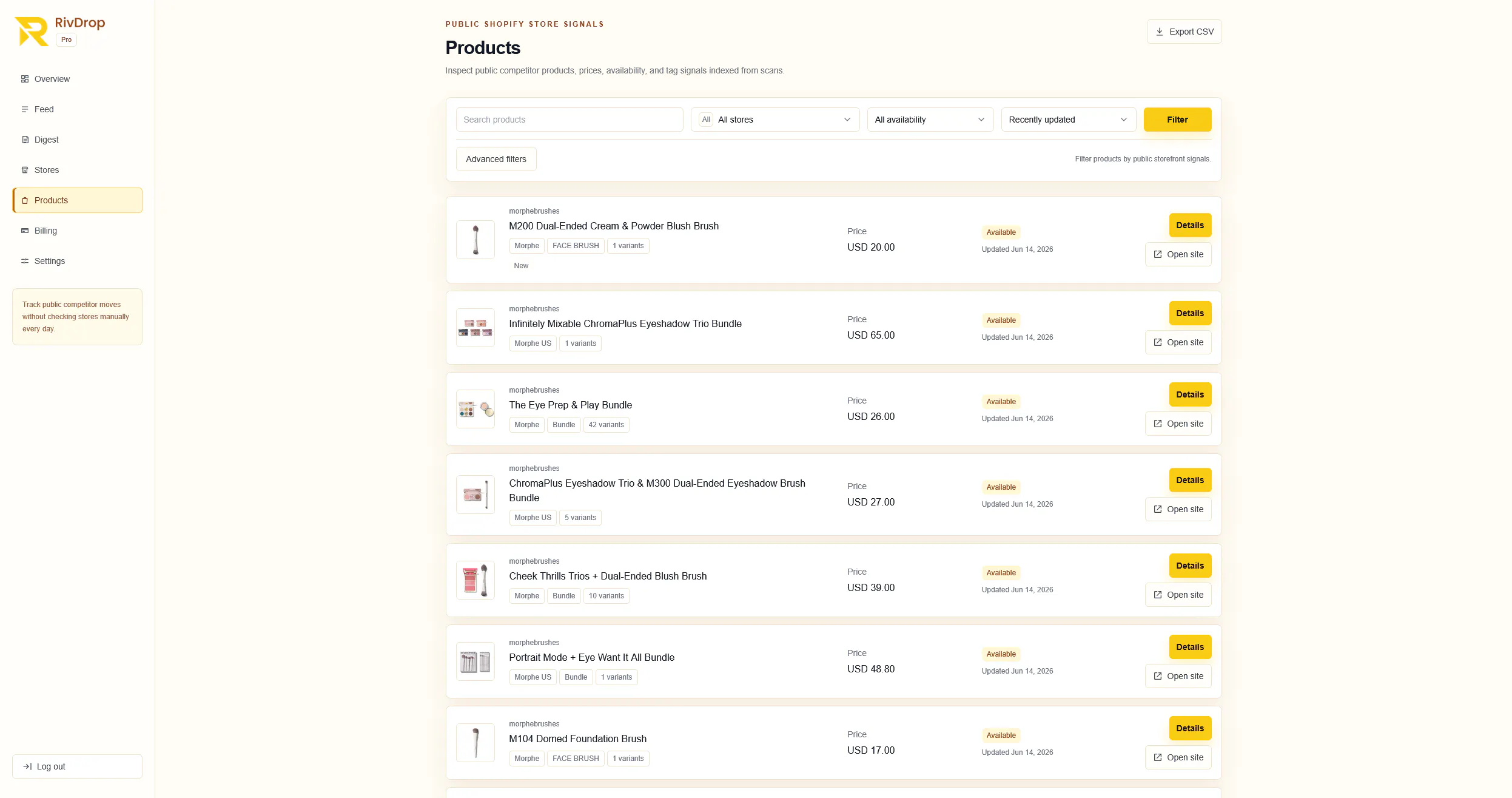Open the Feed page

[77, 109]
